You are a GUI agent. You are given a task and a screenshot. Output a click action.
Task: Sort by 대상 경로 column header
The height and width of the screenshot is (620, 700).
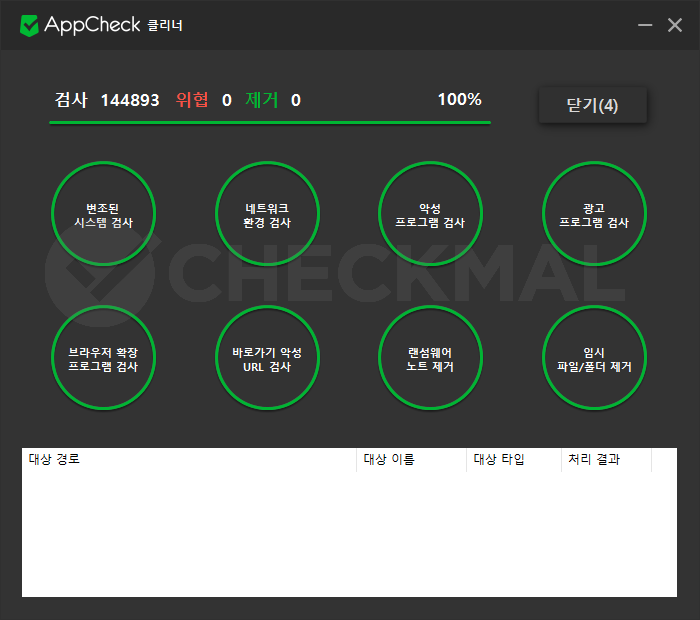[188, 460]
